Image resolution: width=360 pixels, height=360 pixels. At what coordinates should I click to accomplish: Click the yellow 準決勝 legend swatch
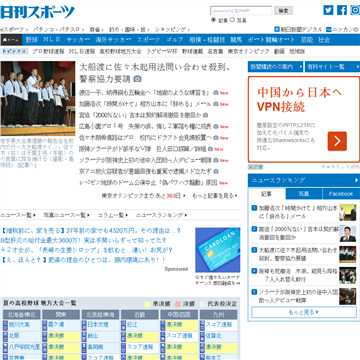point(147,304)
